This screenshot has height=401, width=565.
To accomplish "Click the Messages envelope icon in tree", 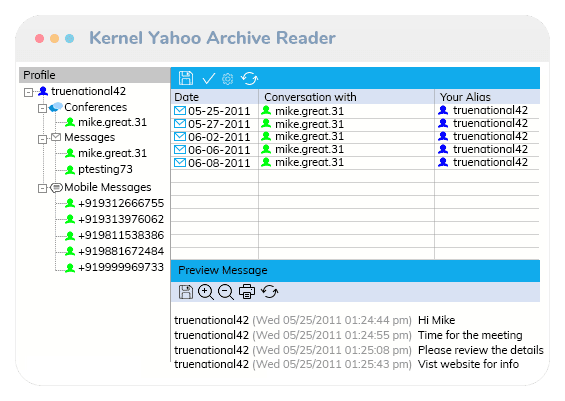I will [x=56, y=137].
